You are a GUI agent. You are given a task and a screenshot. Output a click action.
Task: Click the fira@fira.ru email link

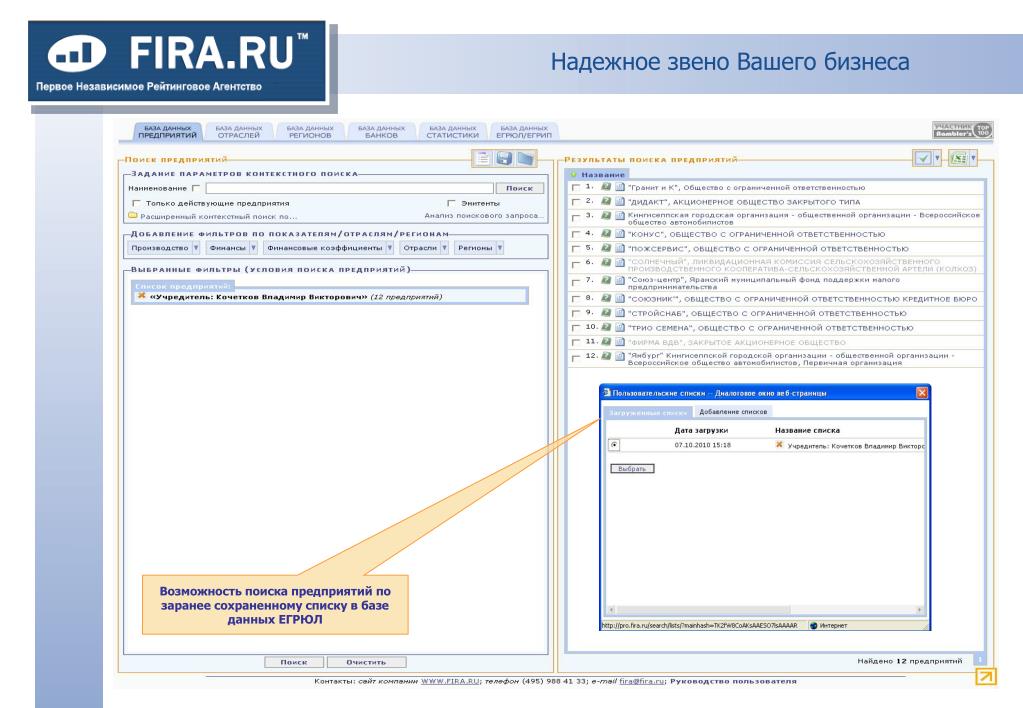coord(641,681)
